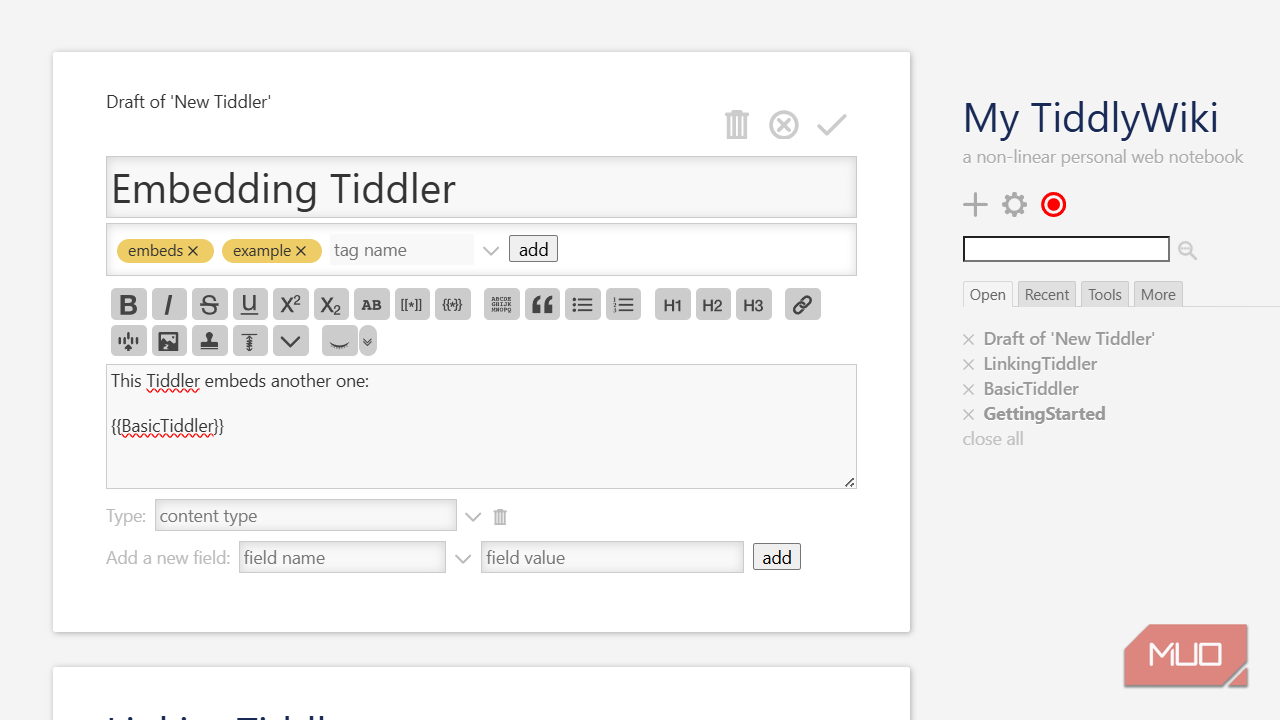
Task: Apply Heading 2 with H2 button
Action: (x=713, y=305)
